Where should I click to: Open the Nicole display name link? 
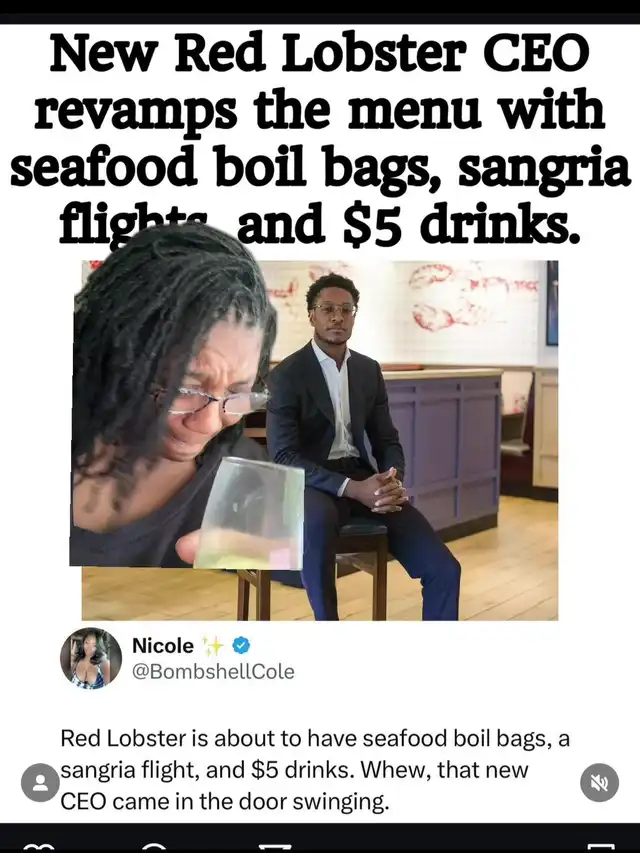[163, 646]
